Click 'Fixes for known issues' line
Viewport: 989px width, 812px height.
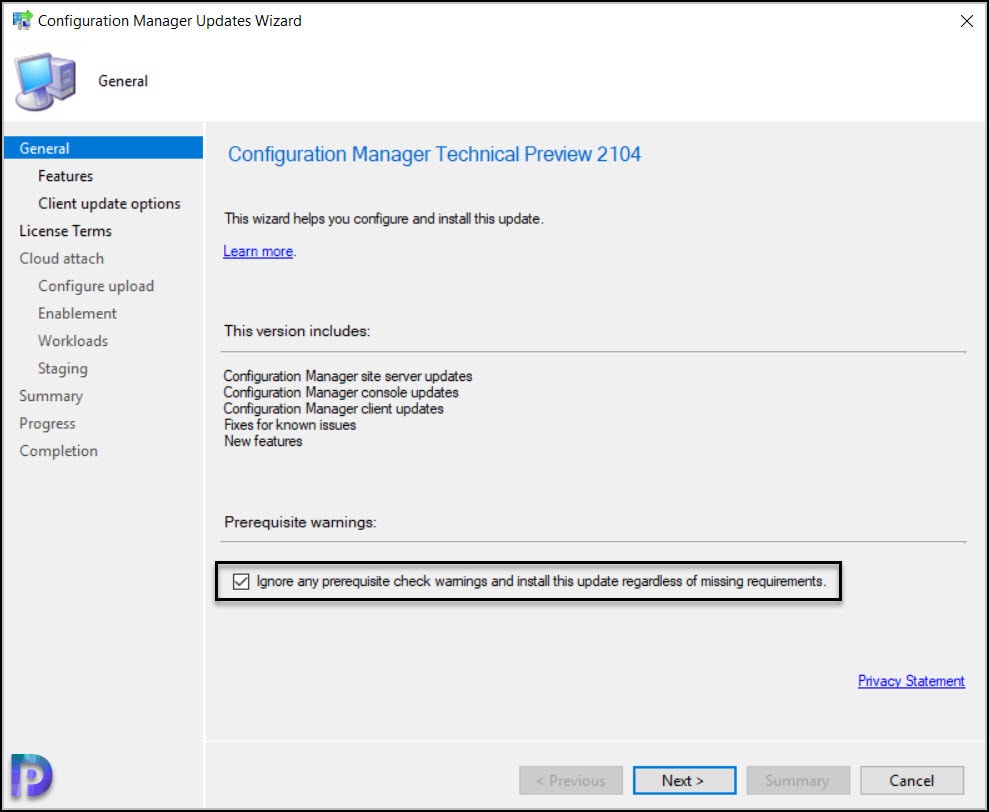click(x=290, y=425)
